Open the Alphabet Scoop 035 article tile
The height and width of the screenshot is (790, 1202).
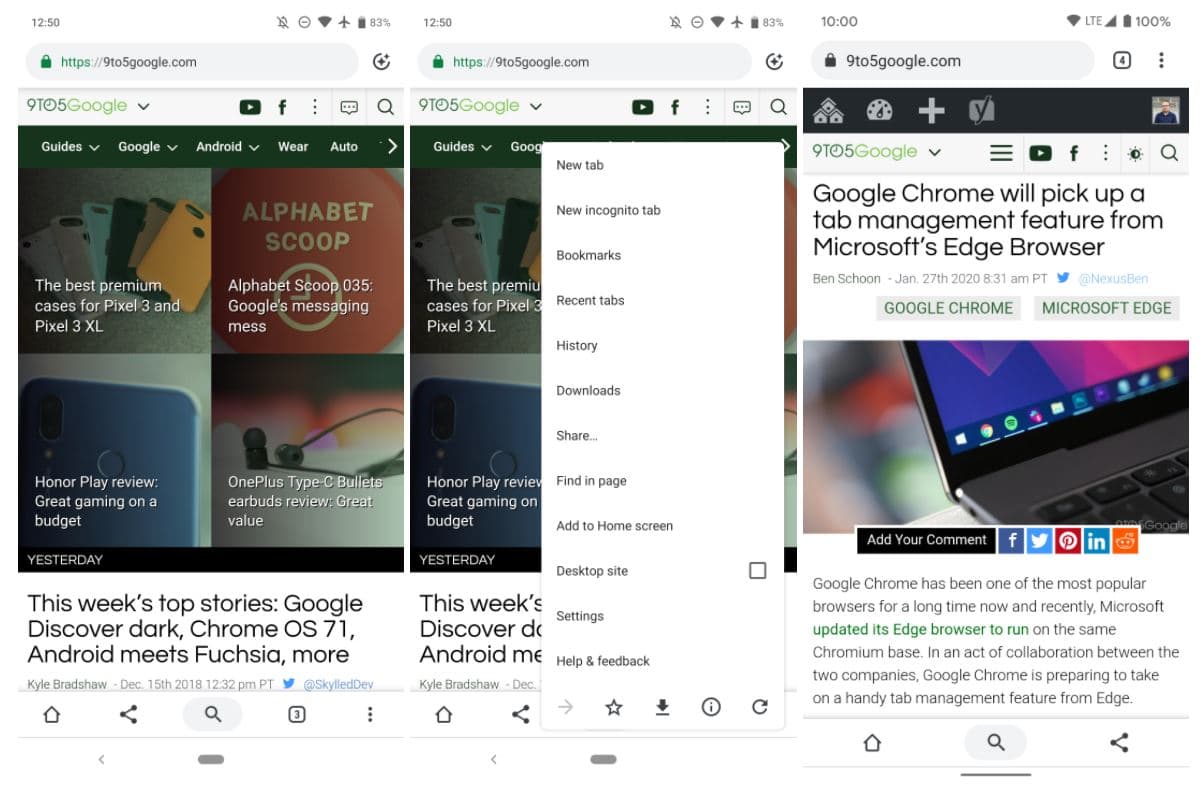pos(307,261)
